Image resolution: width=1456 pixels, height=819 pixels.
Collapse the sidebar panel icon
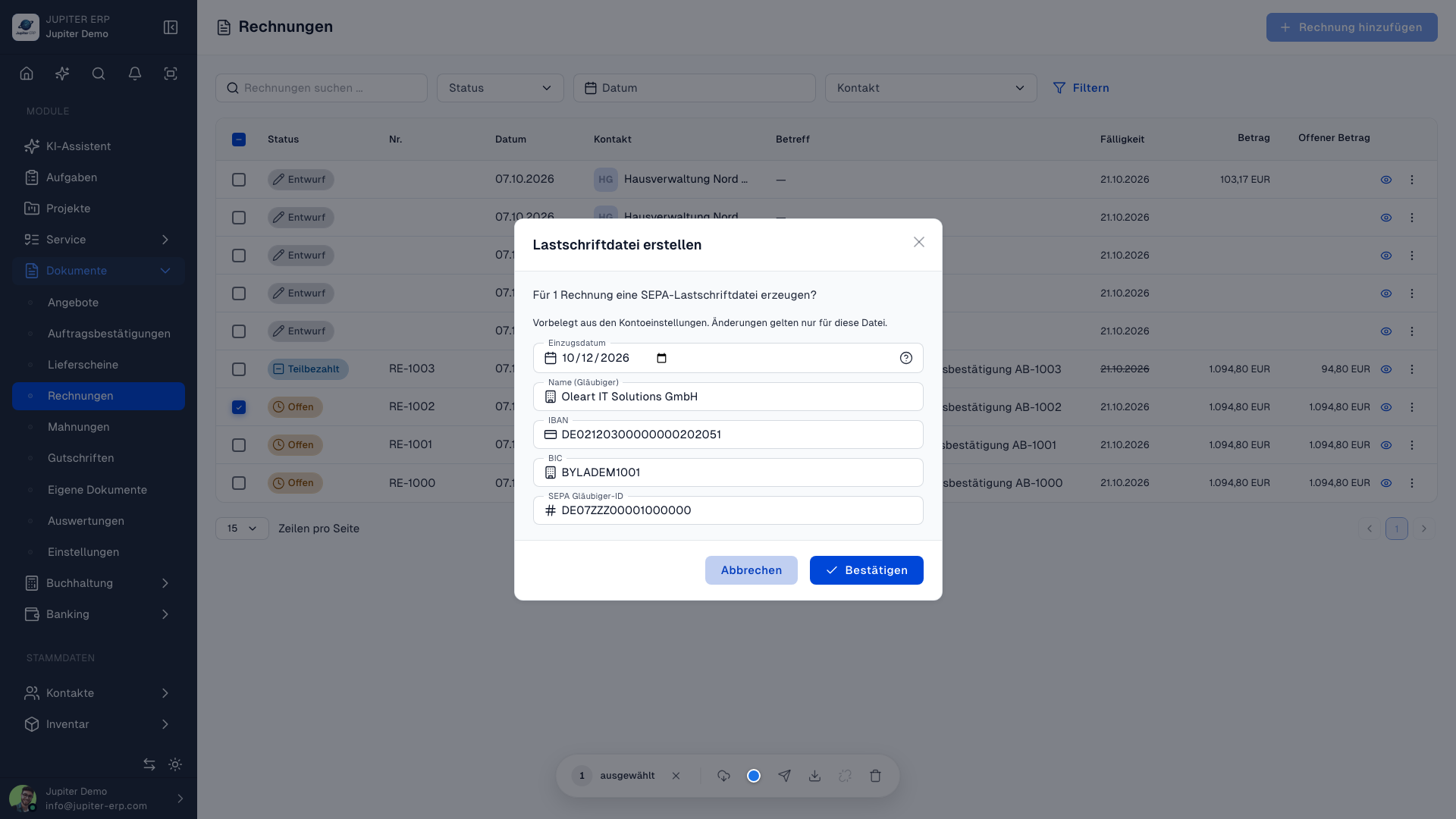171,27
